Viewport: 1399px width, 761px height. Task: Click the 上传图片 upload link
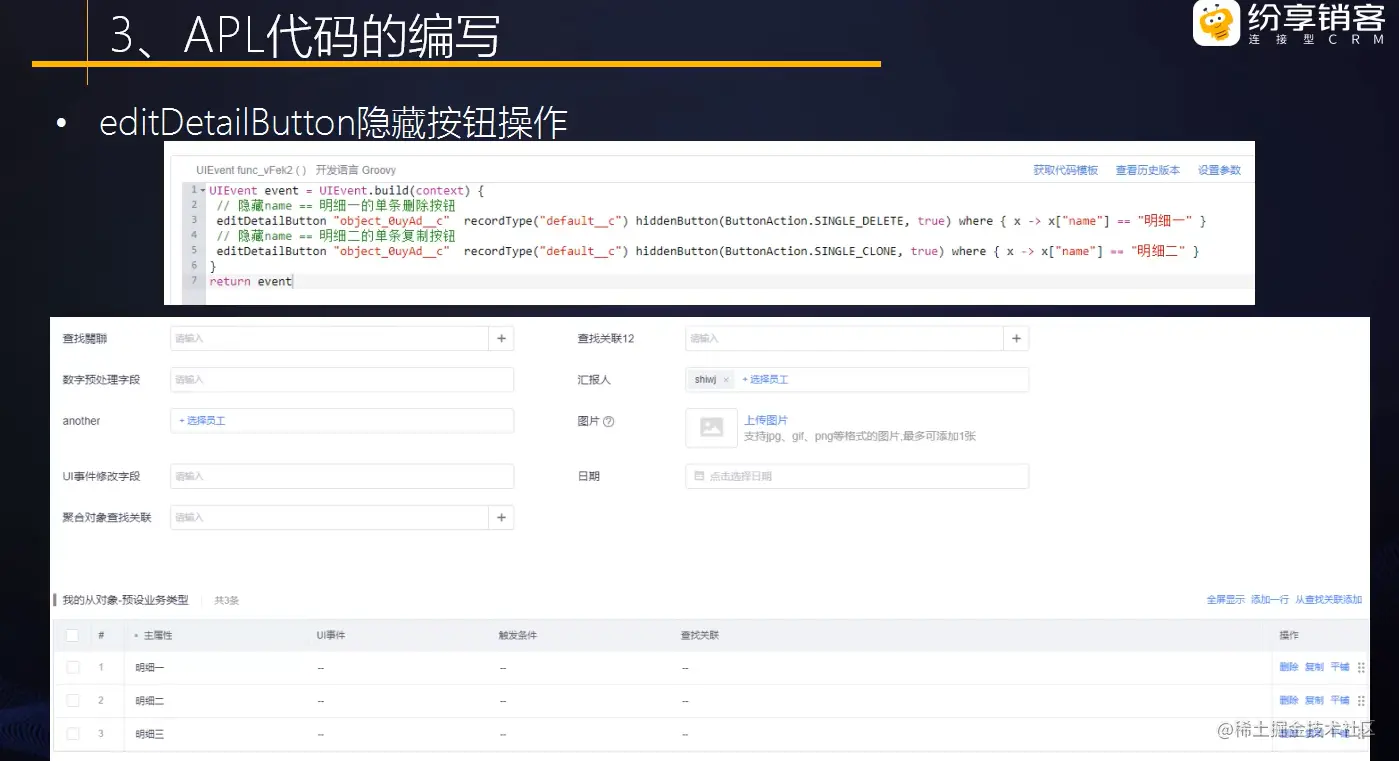(x=766, y=421)
